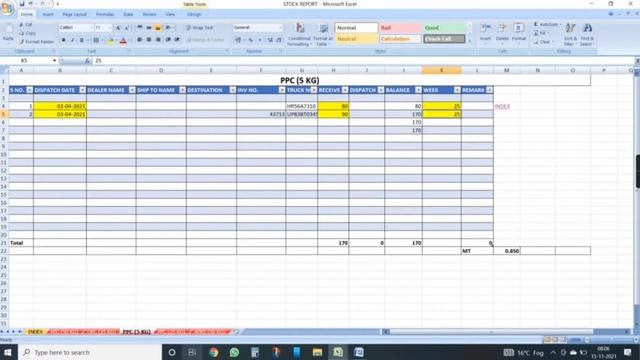The image size is (640, 360).
Task: Toggle underline formatting
Action: (x=81, y=40)
